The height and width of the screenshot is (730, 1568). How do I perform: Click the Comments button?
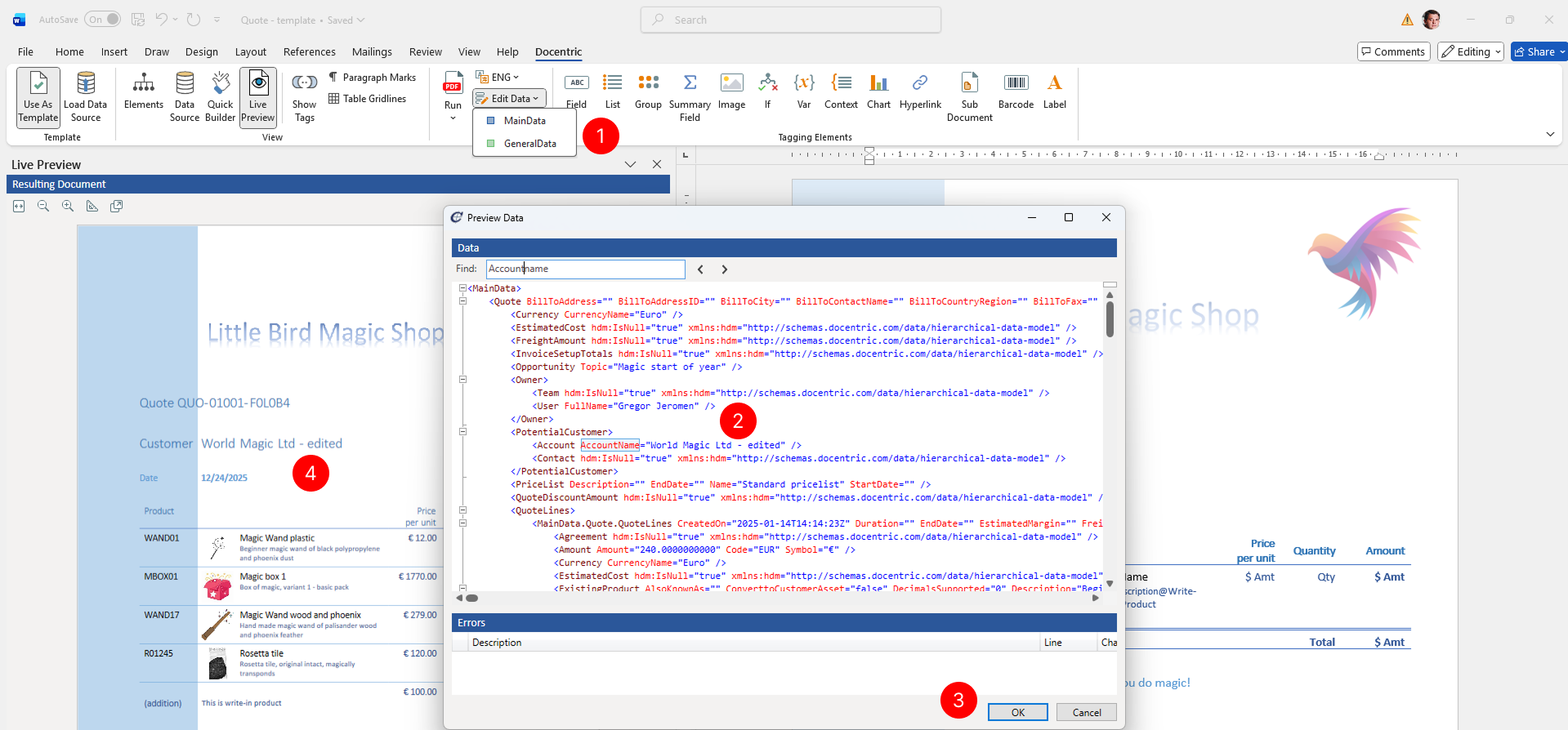(x=1393, y=51)
